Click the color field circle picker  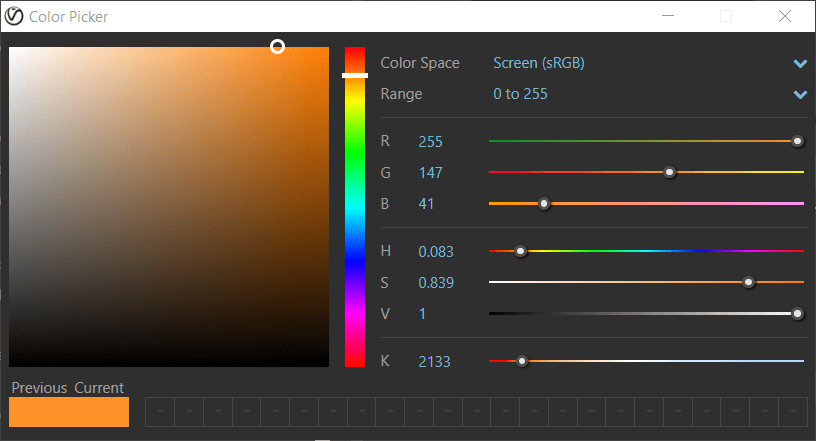point(277,47)
